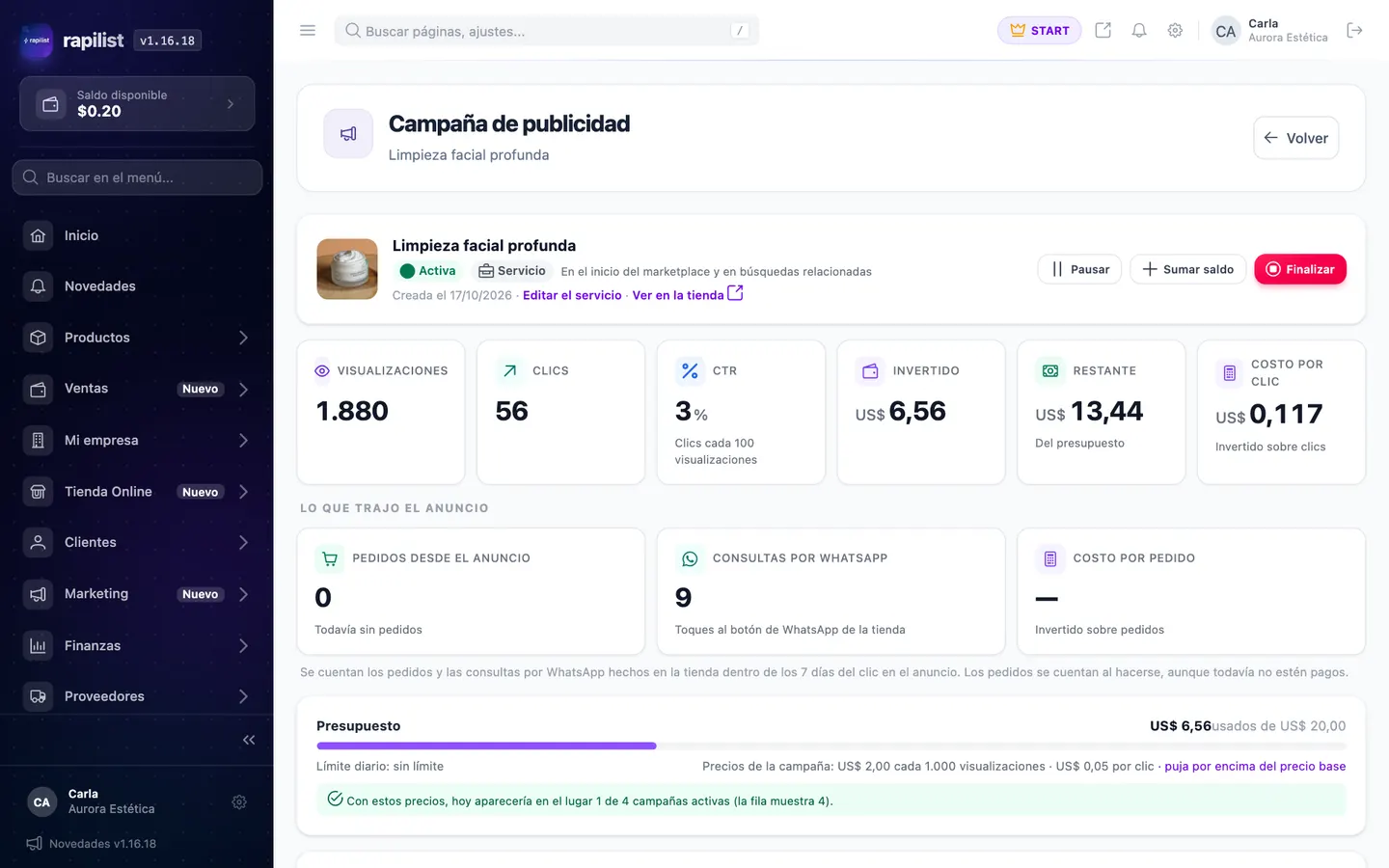Expand the Mi empresa menu
The image size is (1389, 868).
(x=137, y=440)
